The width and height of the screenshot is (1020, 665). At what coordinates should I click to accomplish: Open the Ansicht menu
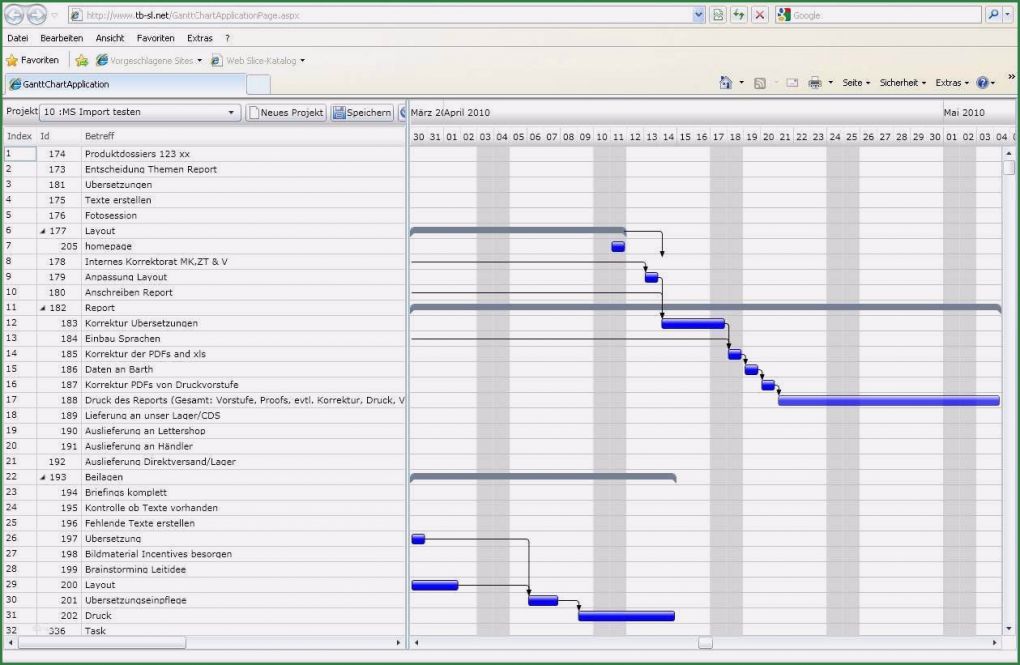[x=110, y=37]
